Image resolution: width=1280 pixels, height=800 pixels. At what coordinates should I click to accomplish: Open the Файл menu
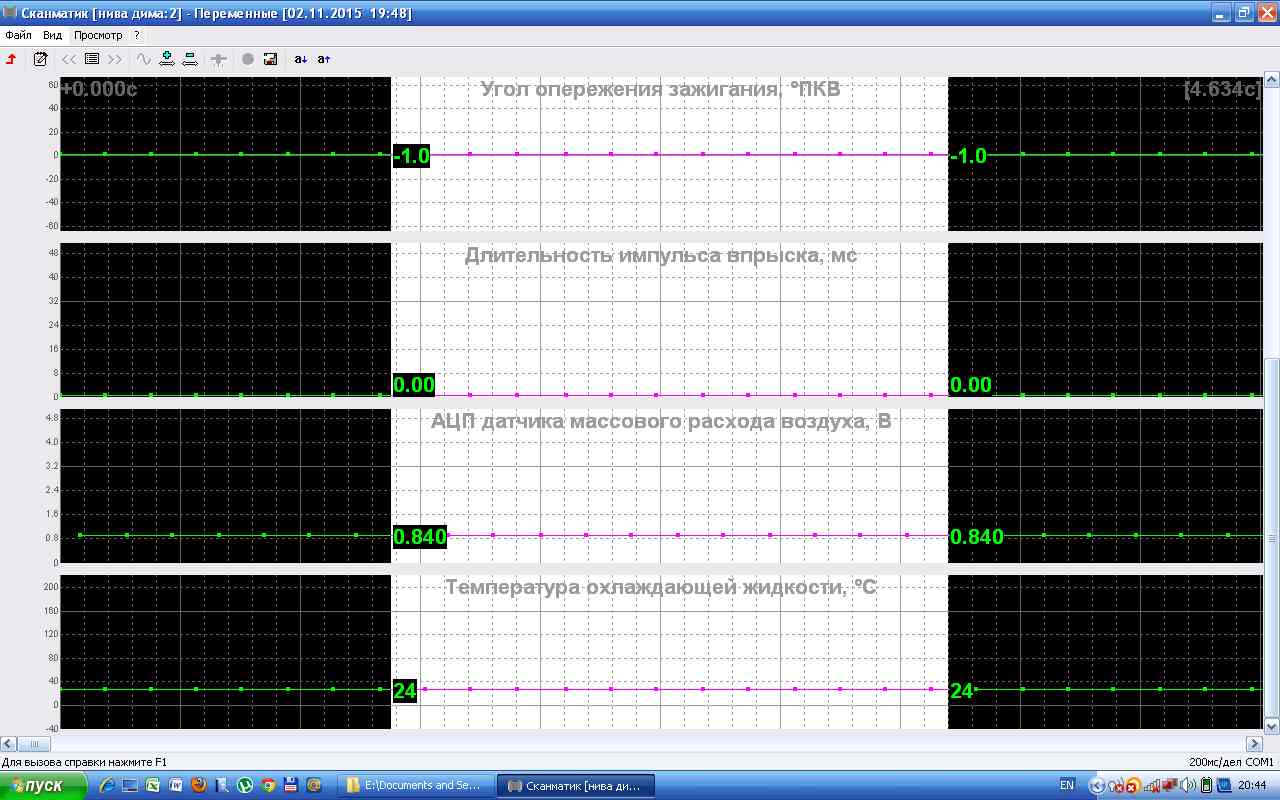pyautogui.click(x=18, y=35)
